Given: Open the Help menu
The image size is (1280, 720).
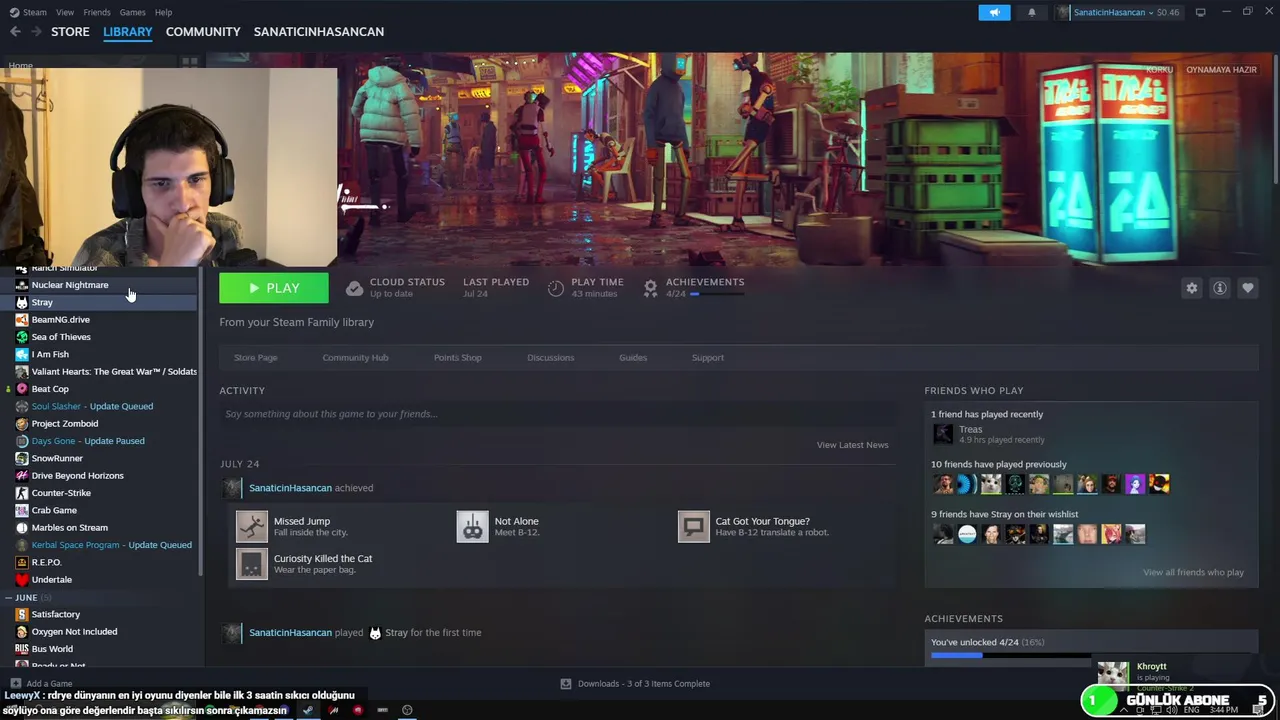Looking at the screenshot, I should (x=164, y=12).
